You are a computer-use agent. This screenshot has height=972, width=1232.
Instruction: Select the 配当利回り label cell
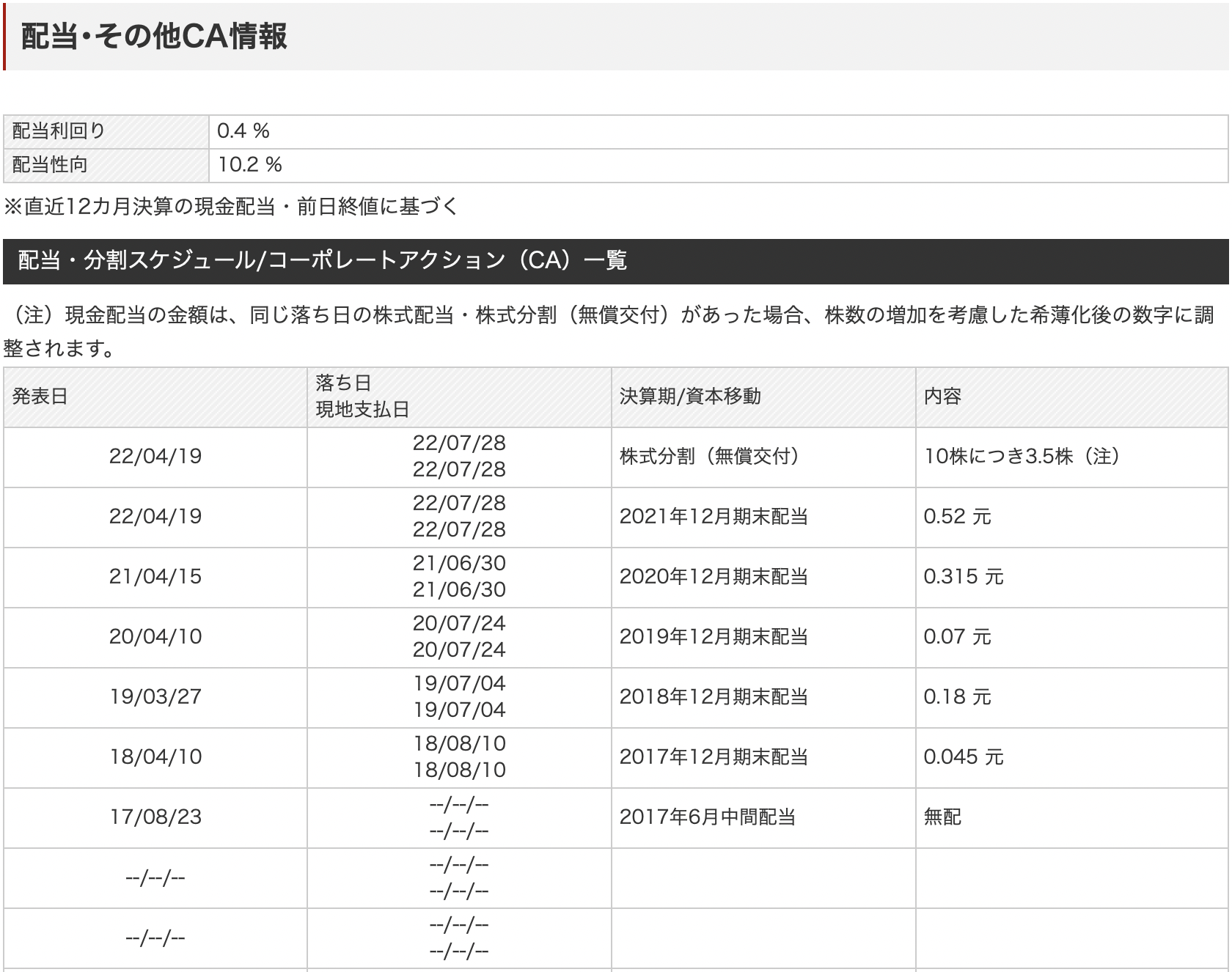tap(106, 131)
